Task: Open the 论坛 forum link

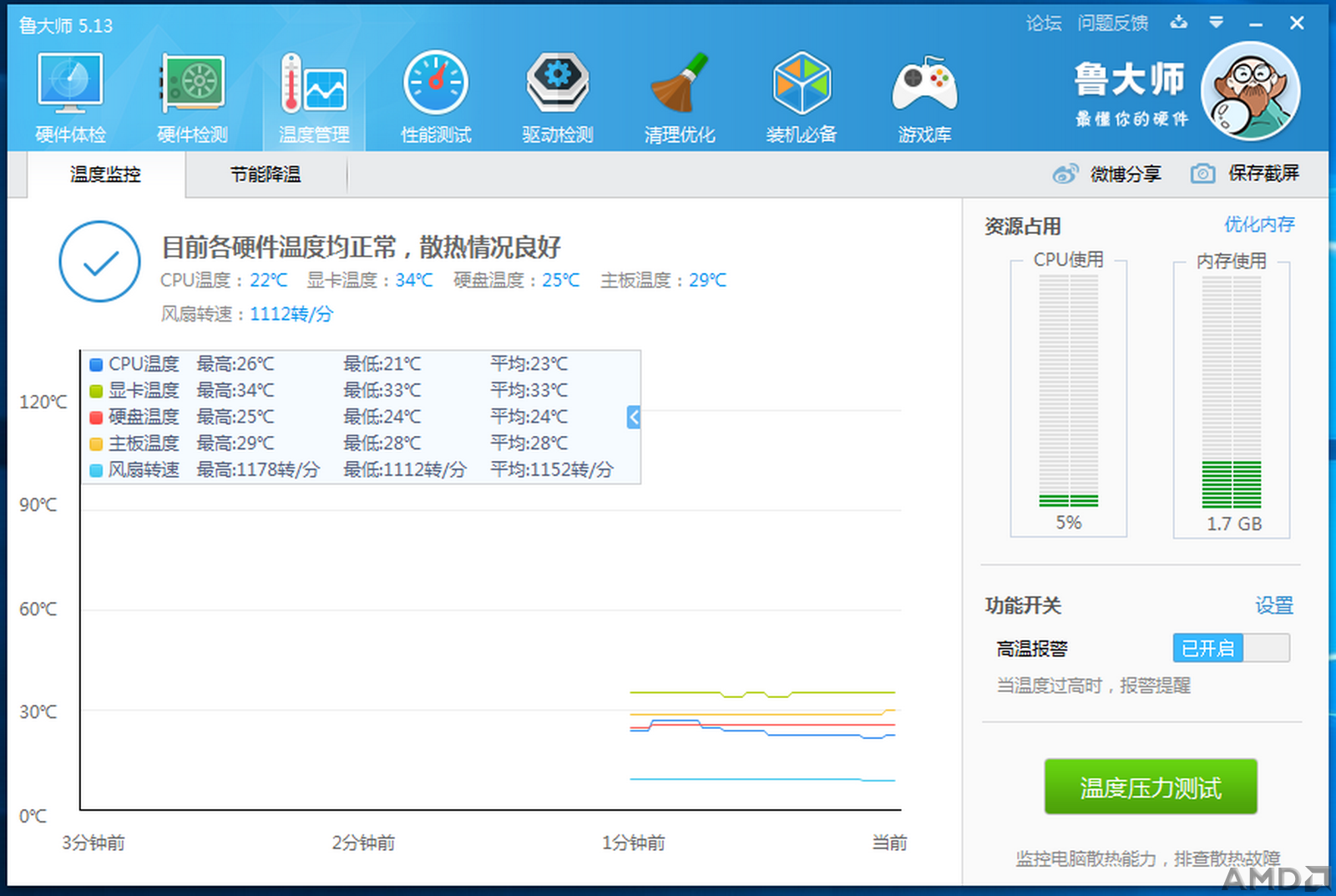Action: click(1044, 23)
